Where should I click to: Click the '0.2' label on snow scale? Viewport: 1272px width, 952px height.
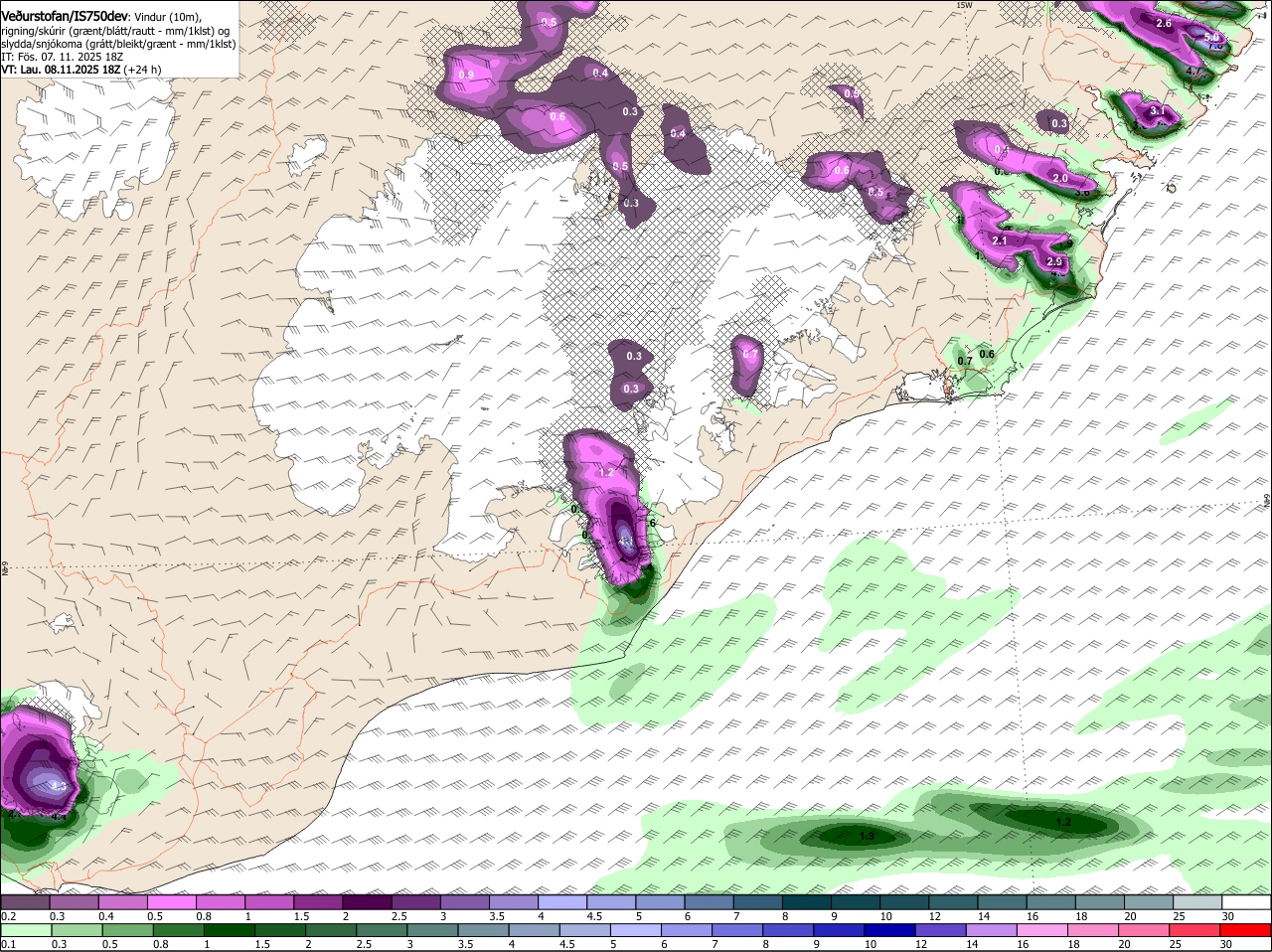[9, 916]
